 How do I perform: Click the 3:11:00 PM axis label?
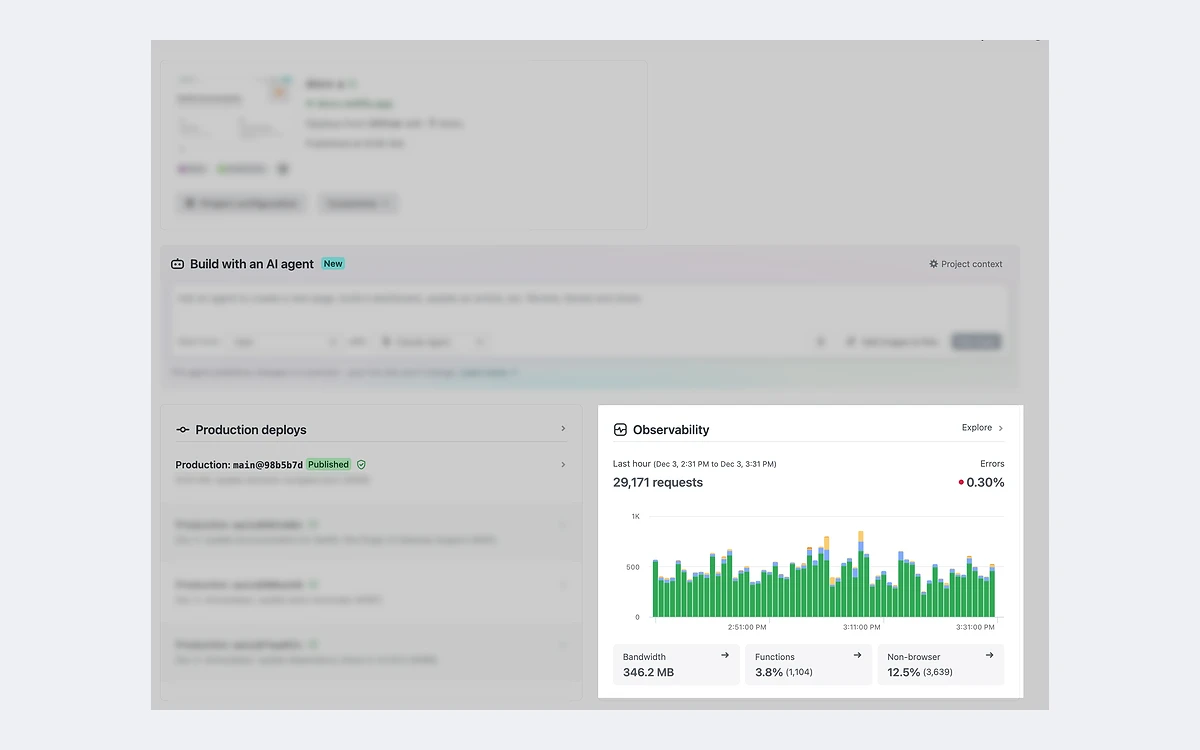tap(861, 627)
